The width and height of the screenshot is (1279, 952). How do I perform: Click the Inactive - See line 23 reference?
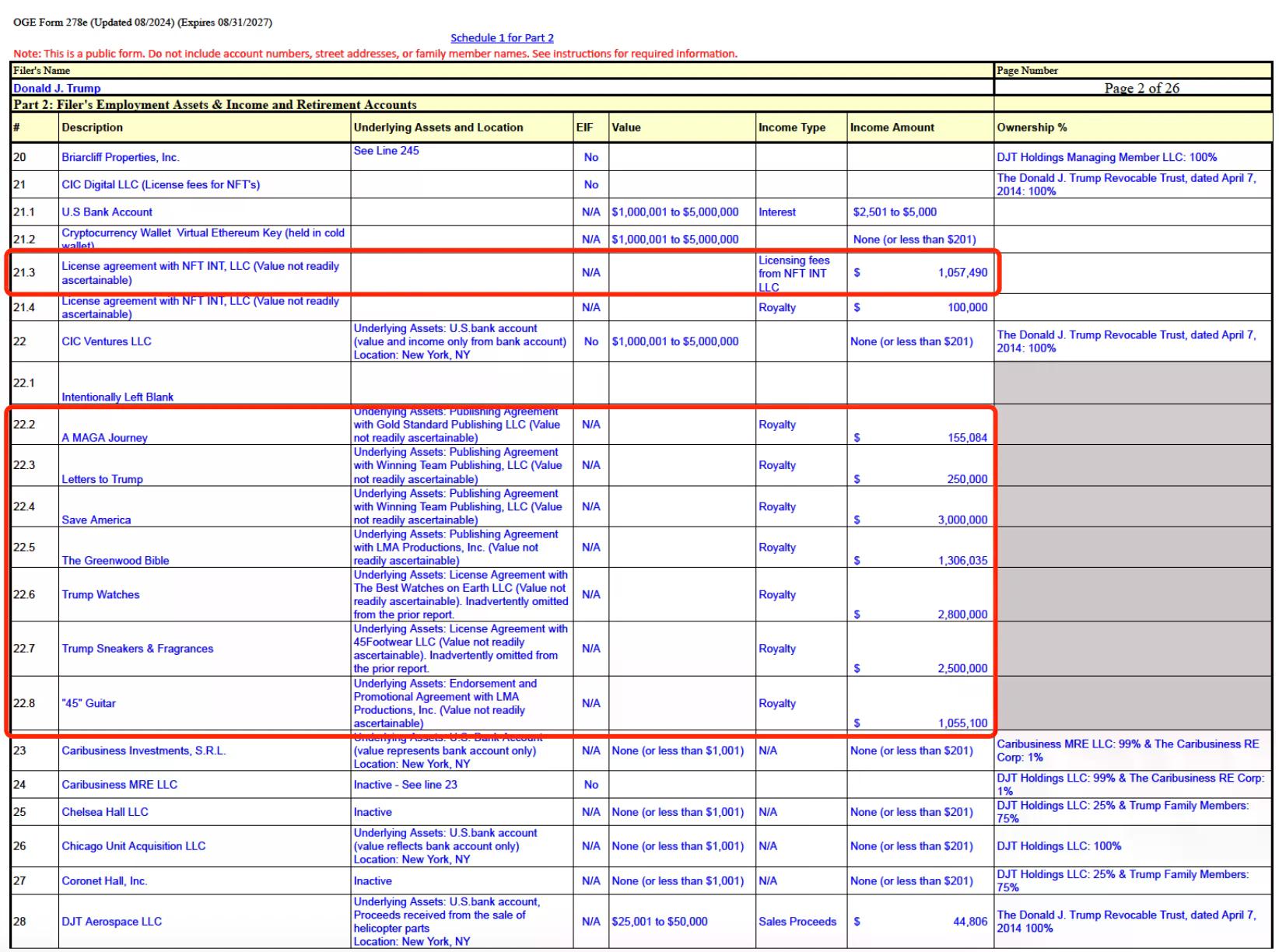click(405, 785)
